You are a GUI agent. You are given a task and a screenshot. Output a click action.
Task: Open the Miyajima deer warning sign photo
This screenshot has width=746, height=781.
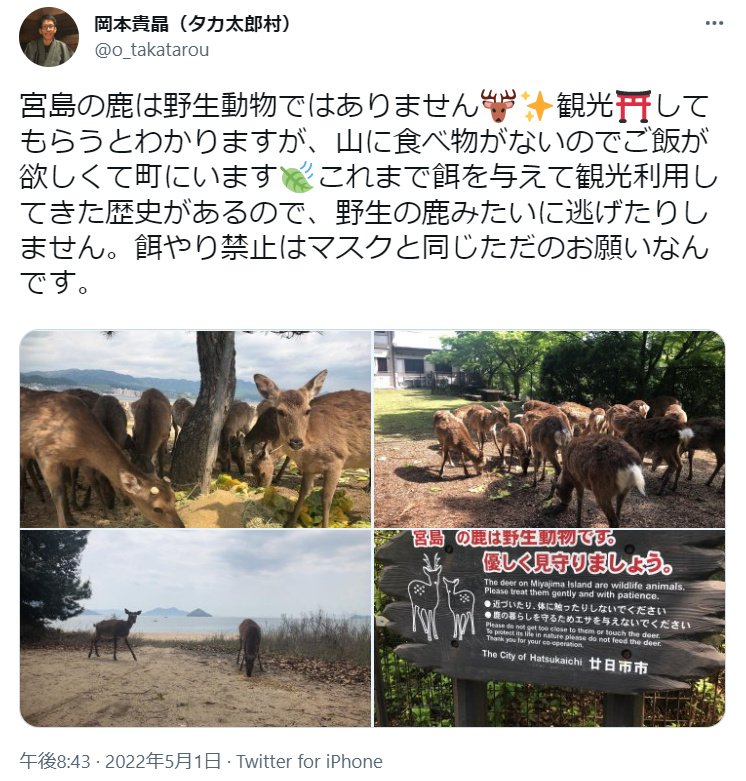tap(549, 628)
